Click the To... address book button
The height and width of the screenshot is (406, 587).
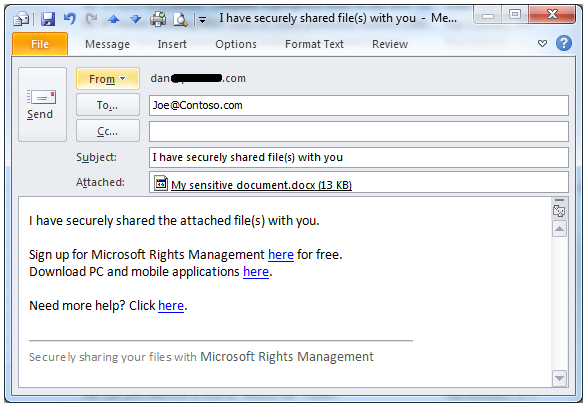[x=108, y=105]
